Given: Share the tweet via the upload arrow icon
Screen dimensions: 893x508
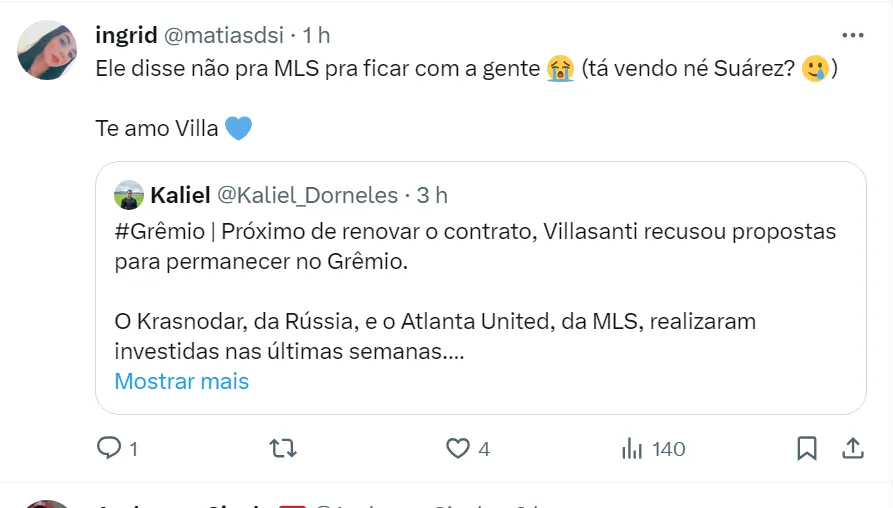Looking at the screenshot, I should [x=853, y=447].
